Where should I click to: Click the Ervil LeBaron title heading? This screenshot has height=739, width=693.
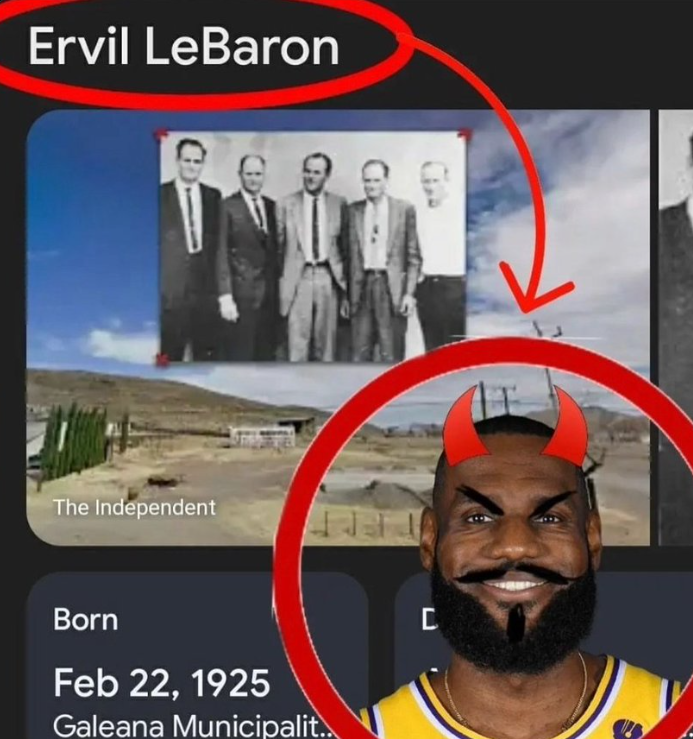point(183,46)
